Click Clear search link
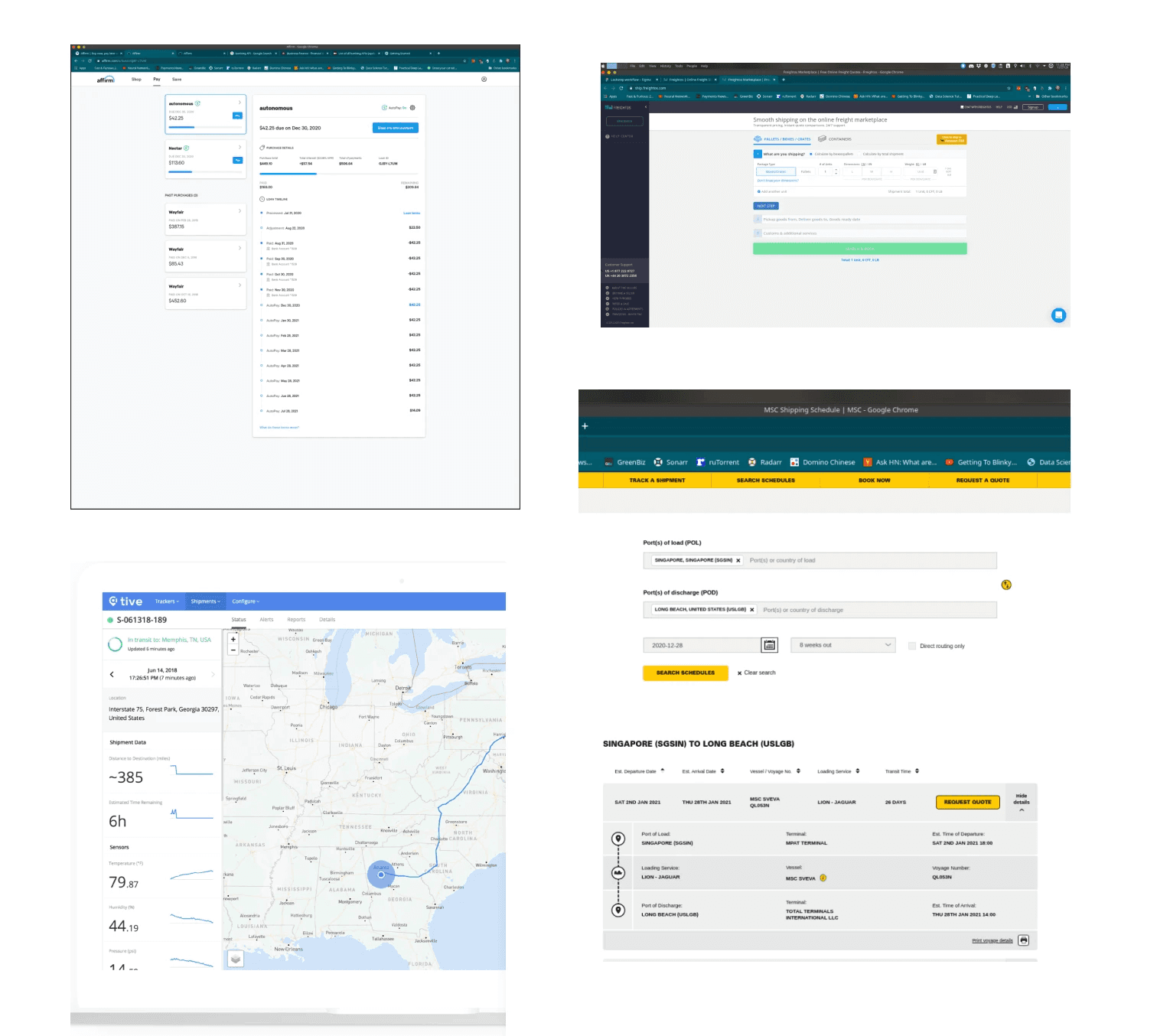This screenshot has height=1036, width=1157. click(x=756, y=673)
